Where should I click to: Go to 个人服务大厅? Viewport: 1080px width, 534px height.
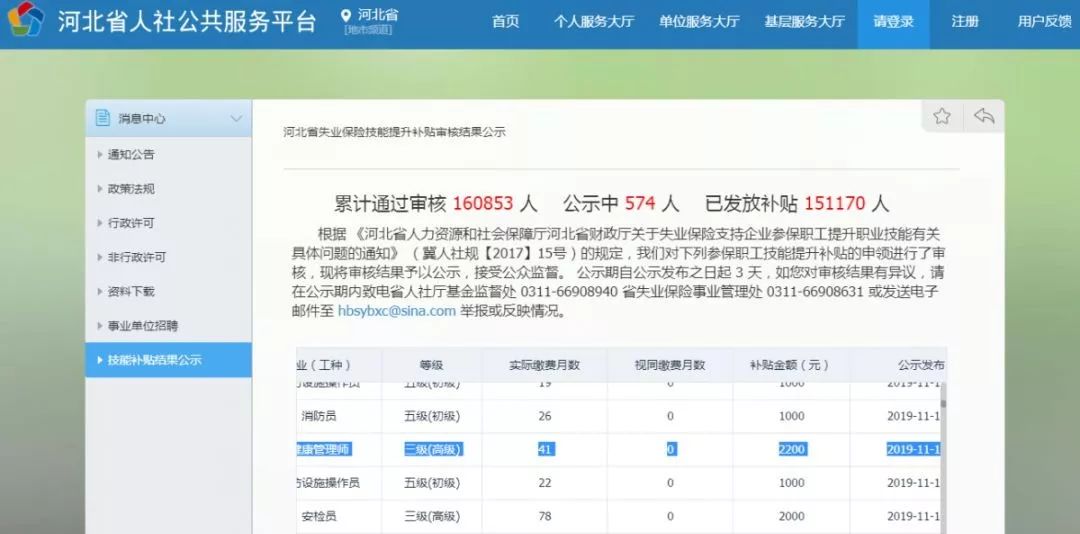594,22
